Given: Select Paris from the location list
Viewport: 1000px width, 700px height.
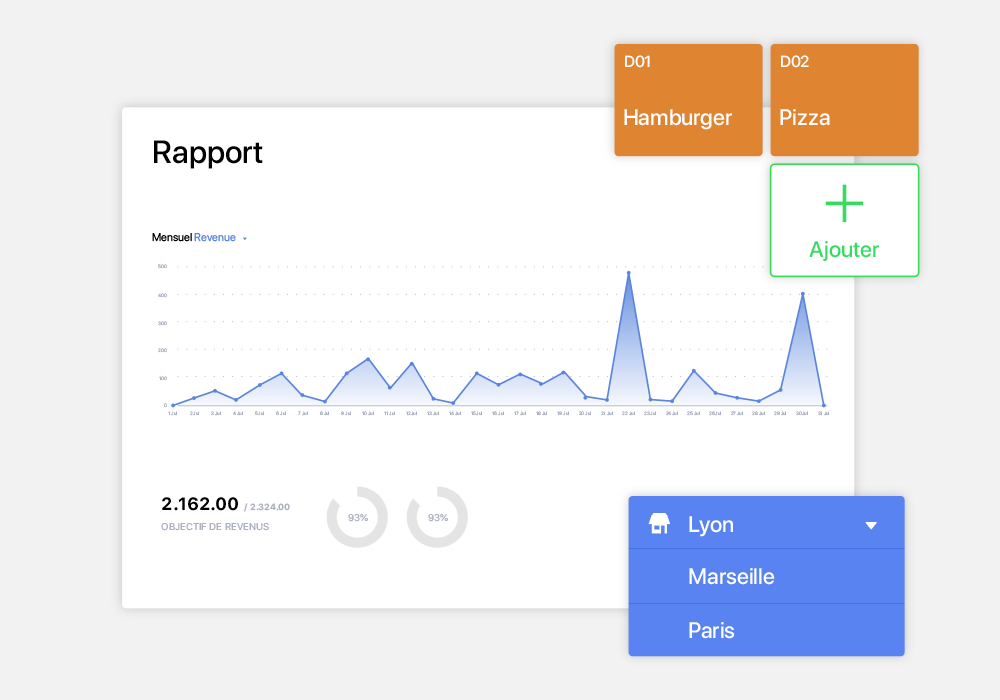Looking at the screenshot, I should 767,630.
